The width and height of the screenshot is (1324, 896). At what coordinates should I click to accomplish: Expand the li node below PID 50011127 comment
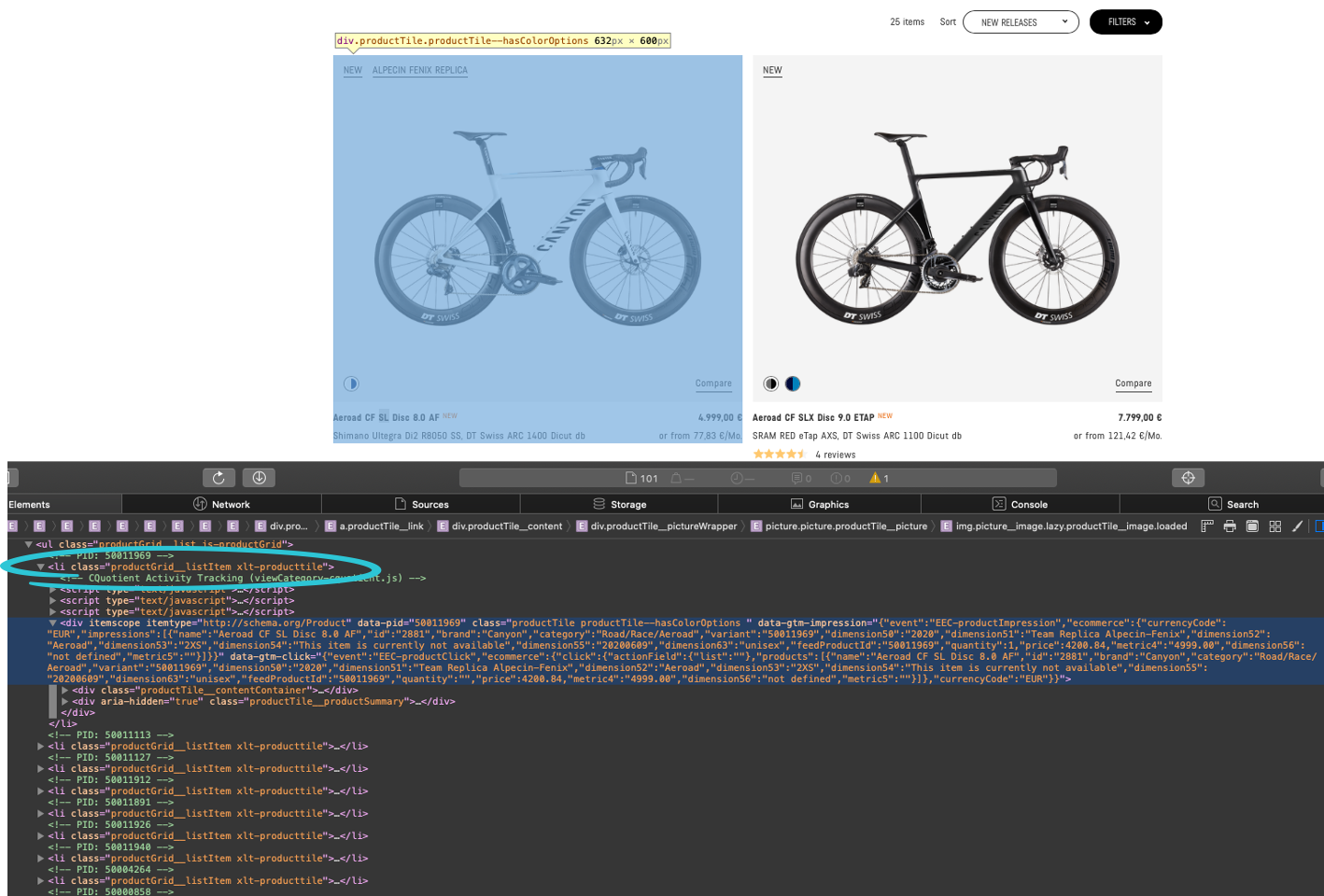(x=41, y=768)
